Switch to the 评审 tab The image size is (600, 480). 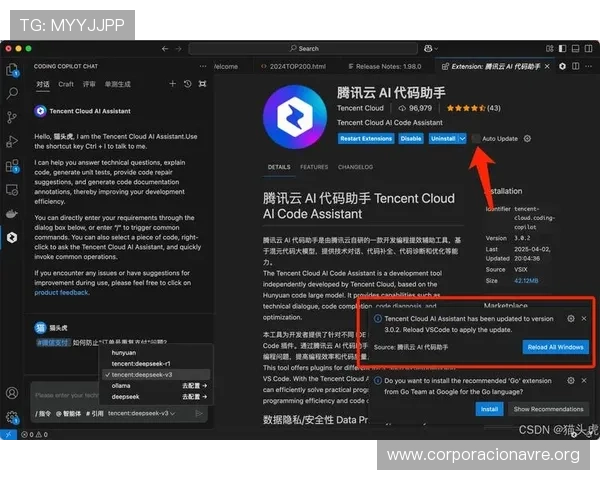point(89,84)
